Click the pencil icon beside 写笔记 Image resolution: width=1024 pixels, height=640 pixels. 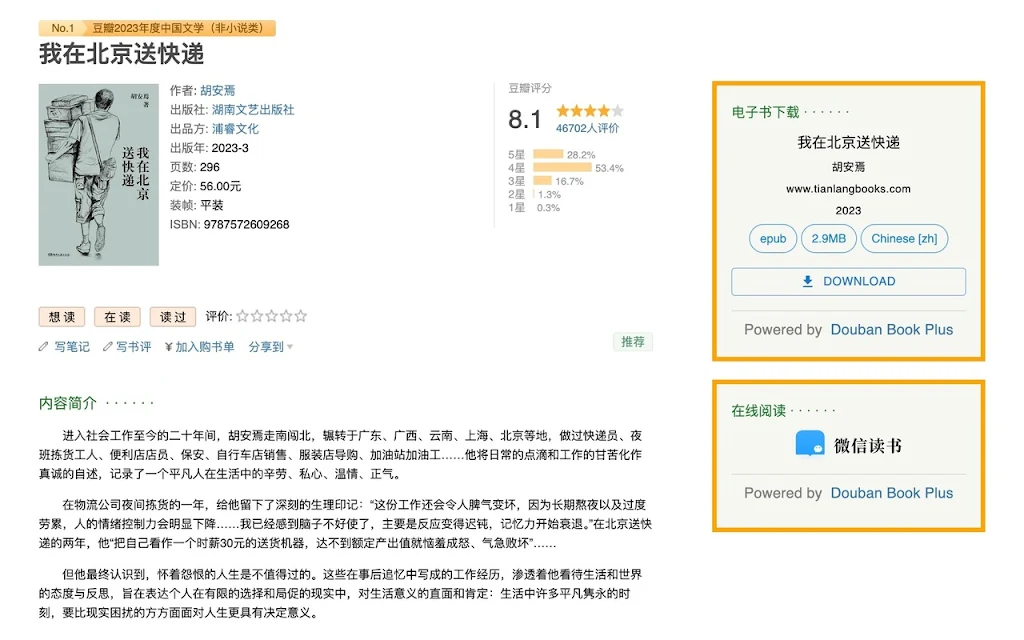pyautogui.click(x=43, y=347)
